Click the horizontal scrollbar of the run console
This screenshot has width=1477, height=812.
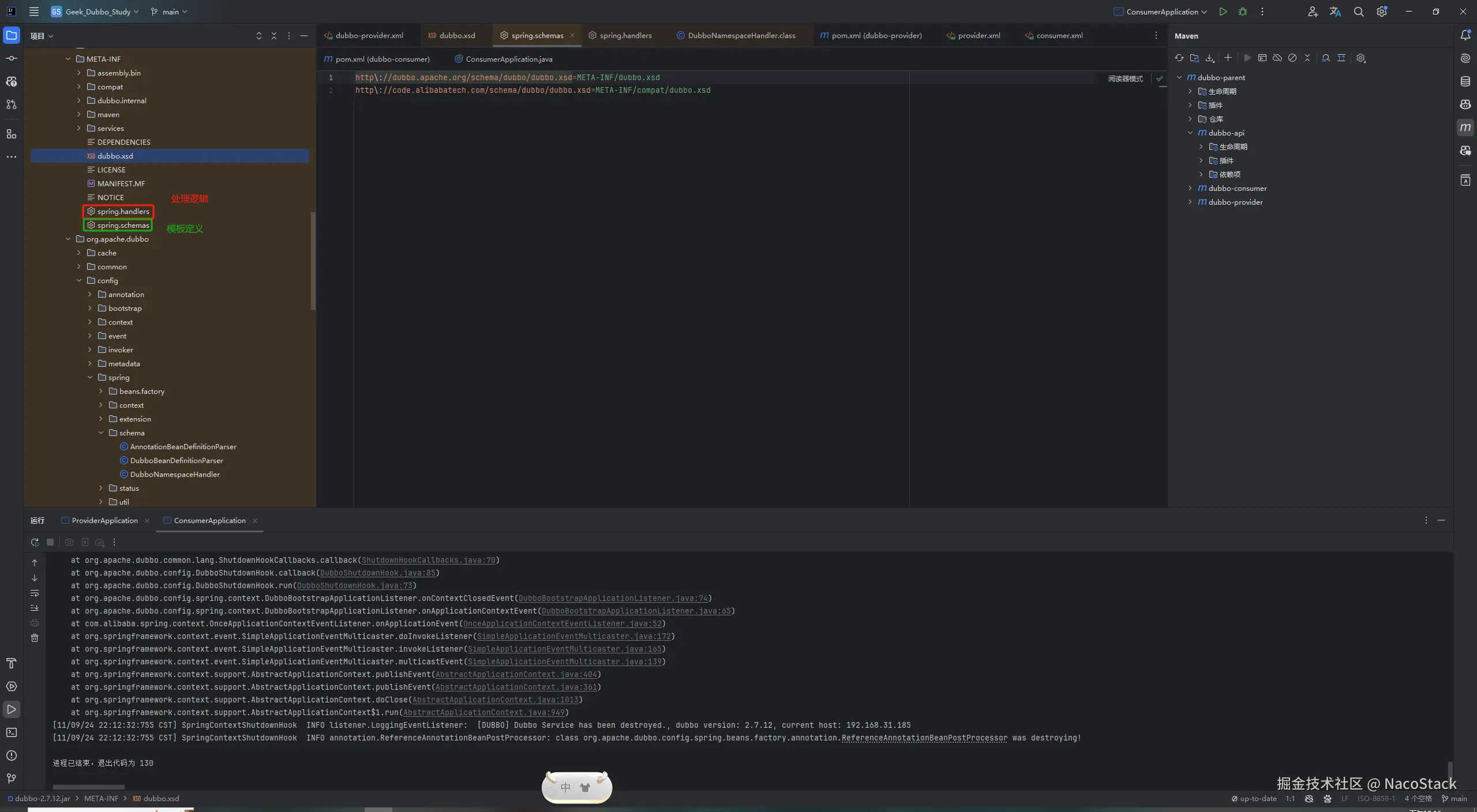(88, 787)
